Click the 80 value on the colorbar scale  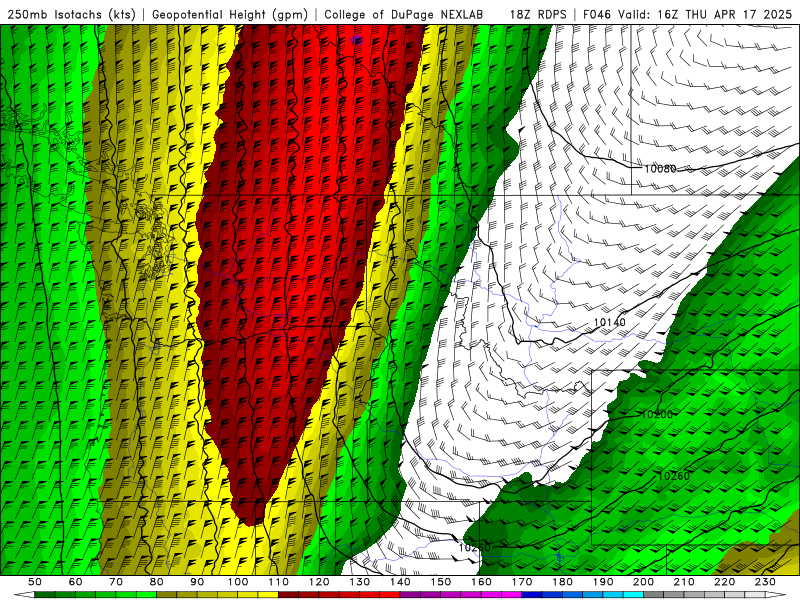click(157, 582)
